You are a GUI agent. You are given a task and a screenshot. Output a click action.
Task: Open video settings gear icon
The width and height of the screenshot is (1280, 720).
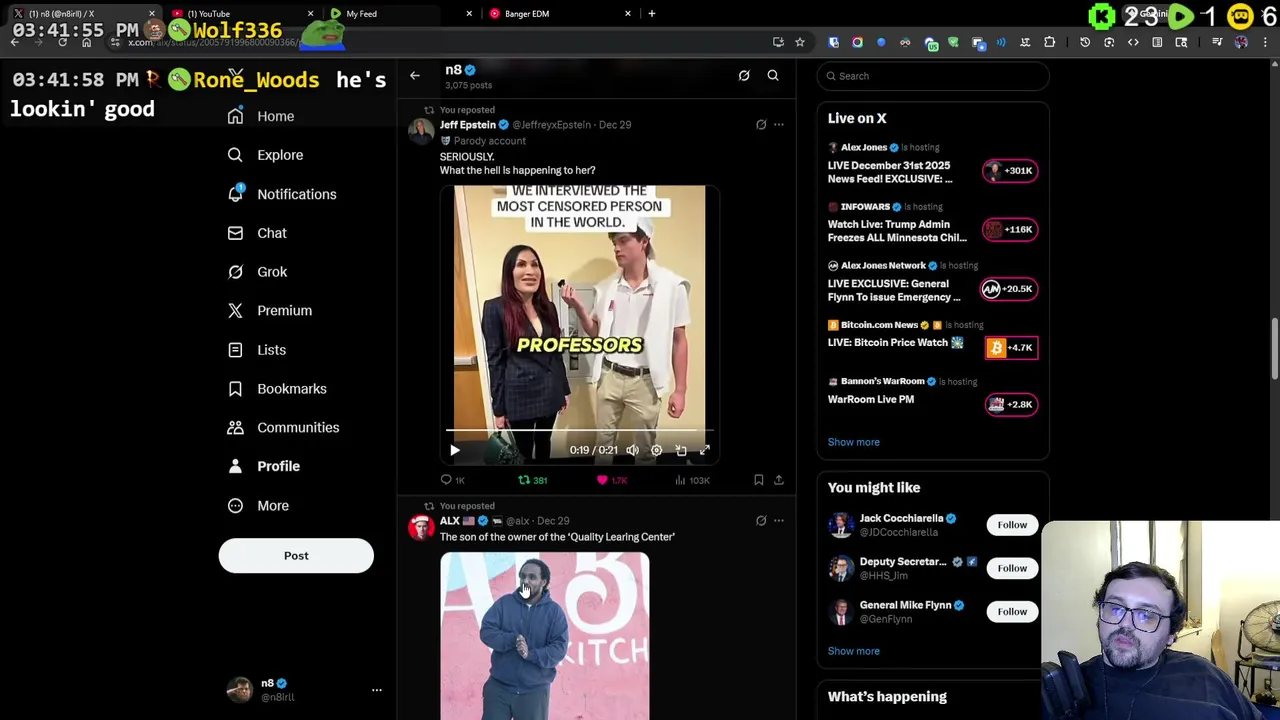656,451
